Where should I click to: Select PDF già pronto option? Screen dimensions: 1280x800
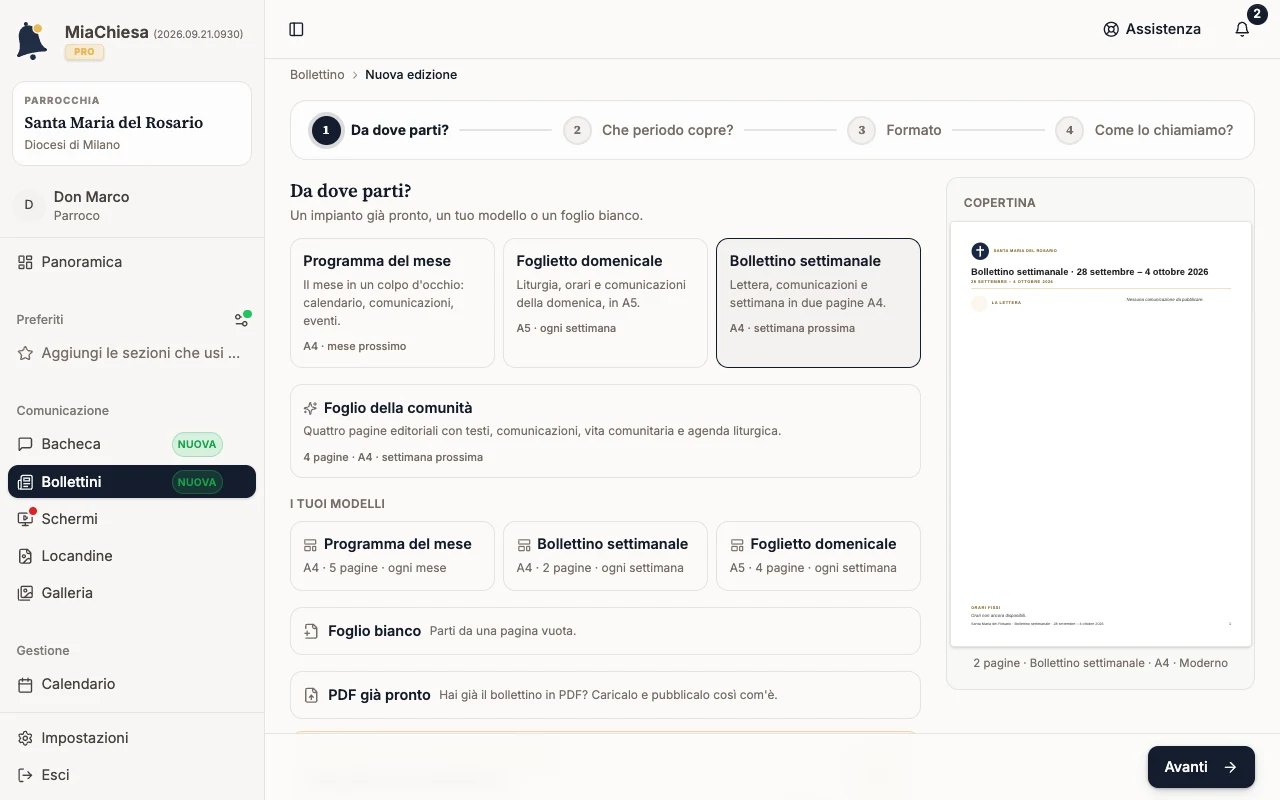coord(605,695)
